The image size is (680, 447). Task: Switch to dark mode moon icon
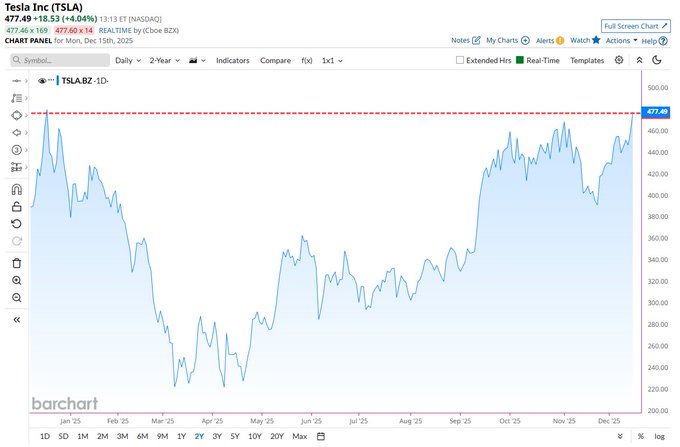coord(657,60)
